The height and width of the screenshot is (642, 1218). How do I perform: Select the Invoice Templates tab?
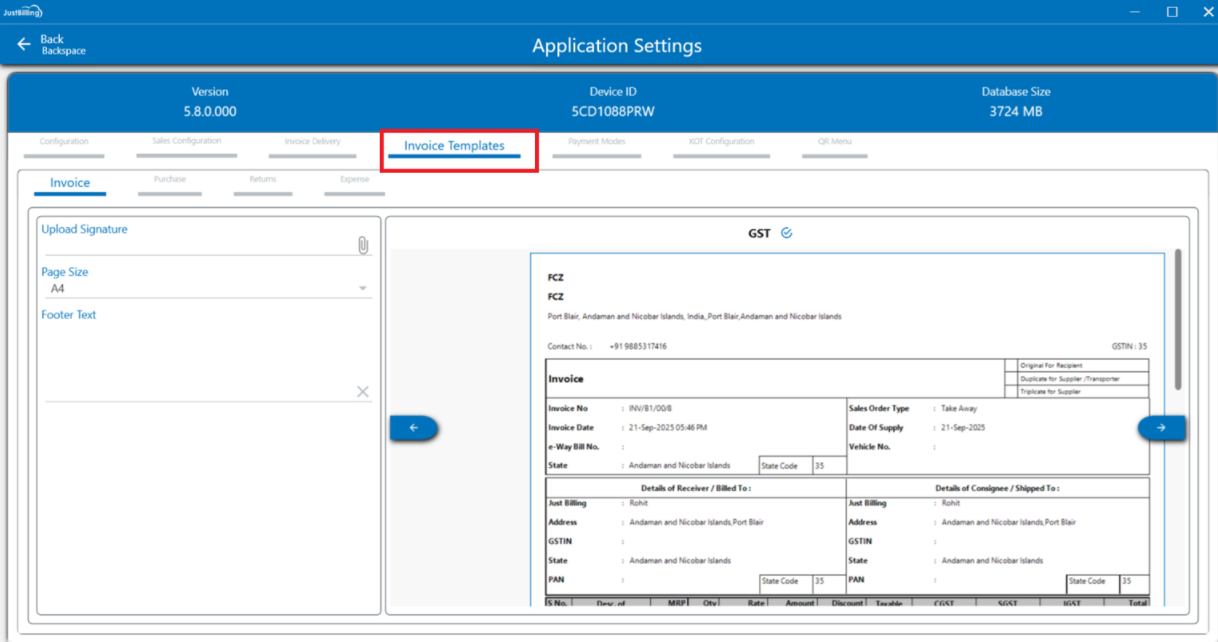tap(454, 146)
